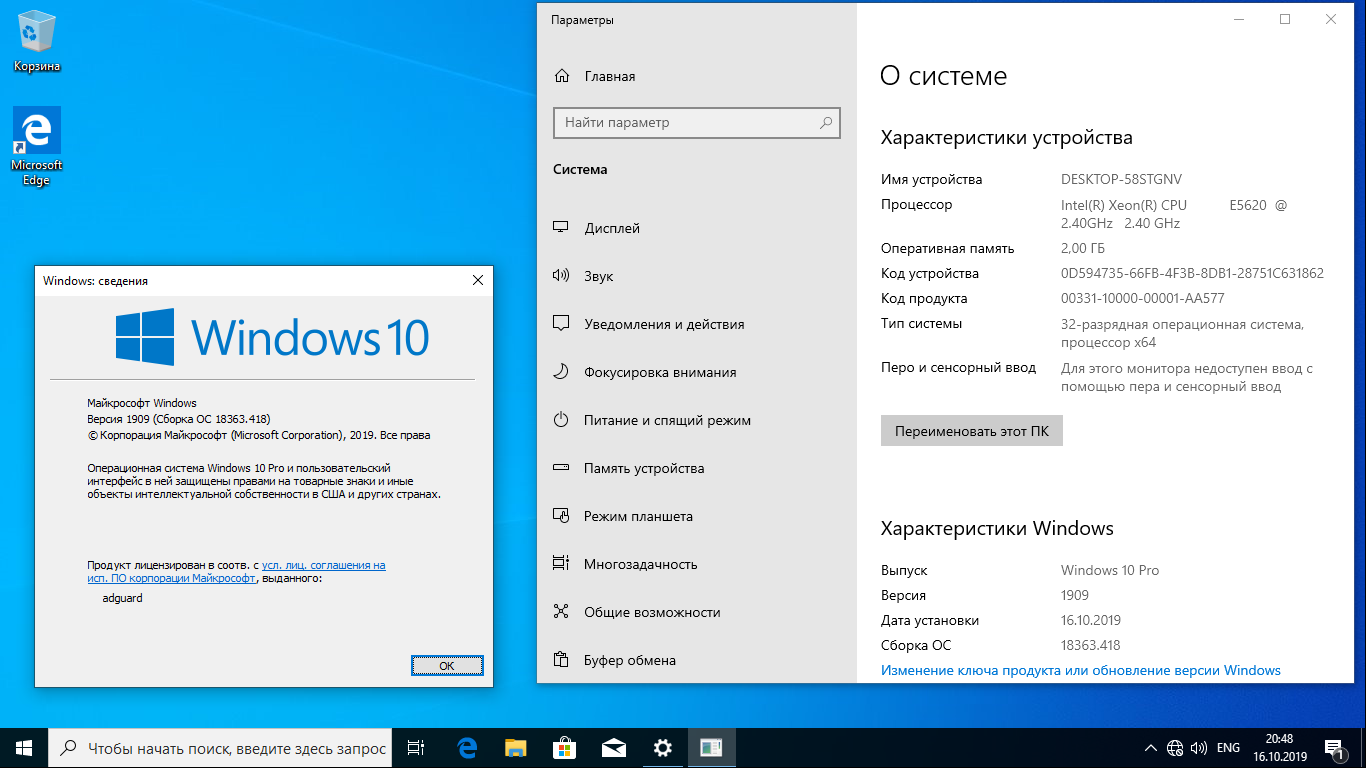Open the Звук settings page
The height and width of the screenshot is (768, 1366).
tap(697, 276)
